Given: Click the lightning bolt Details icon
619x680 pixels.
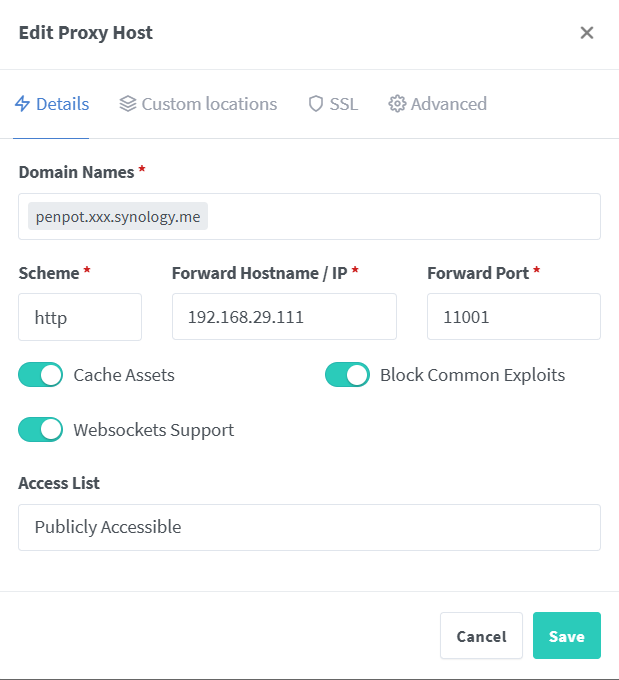Looking at the screenshot, I should pyautogui.click(x=23, y=104).
